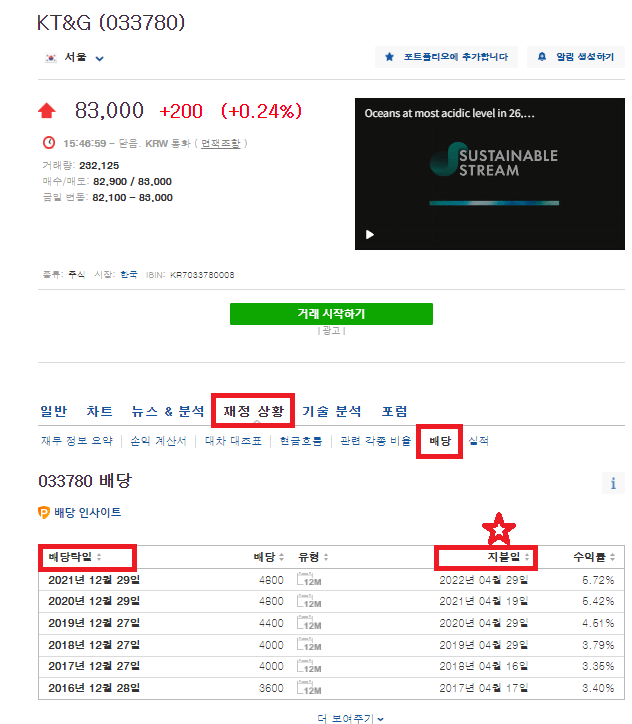Viewport: 632px width, 724px height.
Task: Click the green 거래 시작하기 button
Action: point(331,314)
